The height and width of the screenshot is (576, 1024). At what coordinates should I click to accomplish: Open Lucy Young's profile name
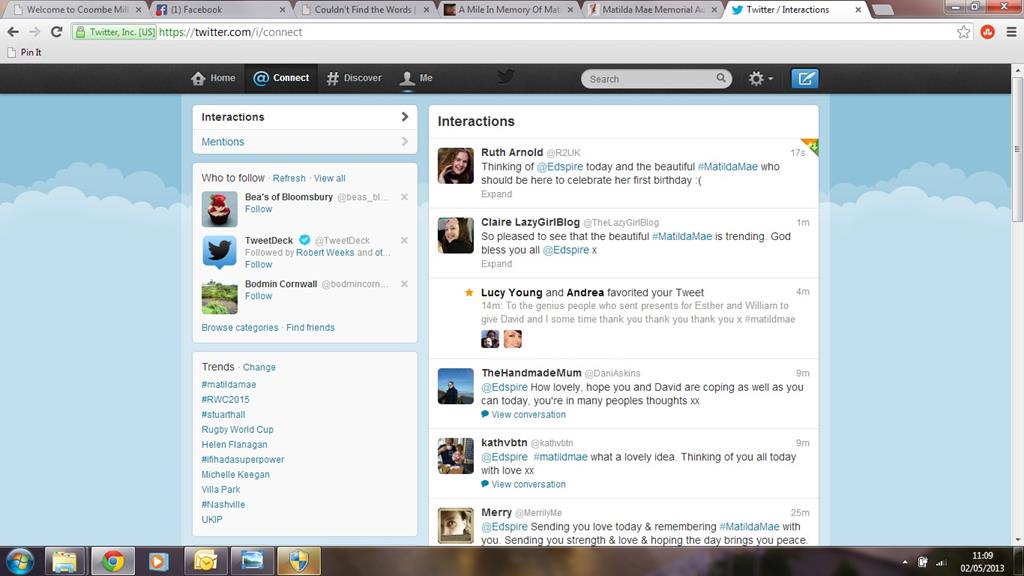pyautogui.click(x=511, y=293)
